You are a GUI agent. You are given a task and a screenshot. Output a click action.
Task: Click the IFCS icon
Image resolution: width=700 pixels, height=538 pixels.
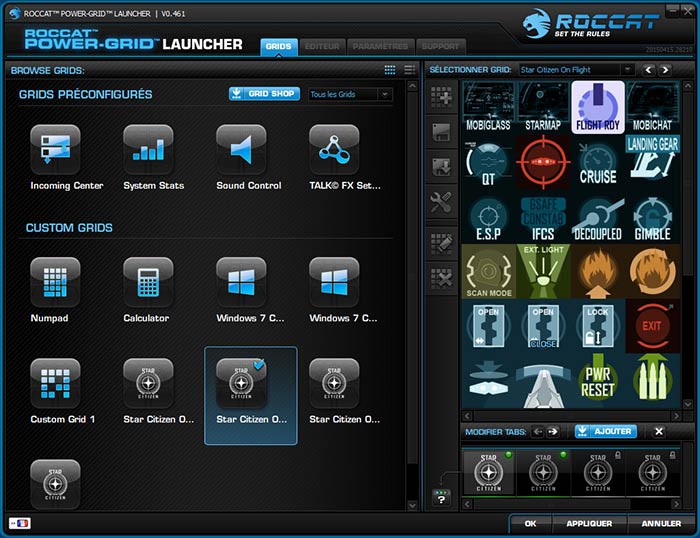[x=543, y=217]
